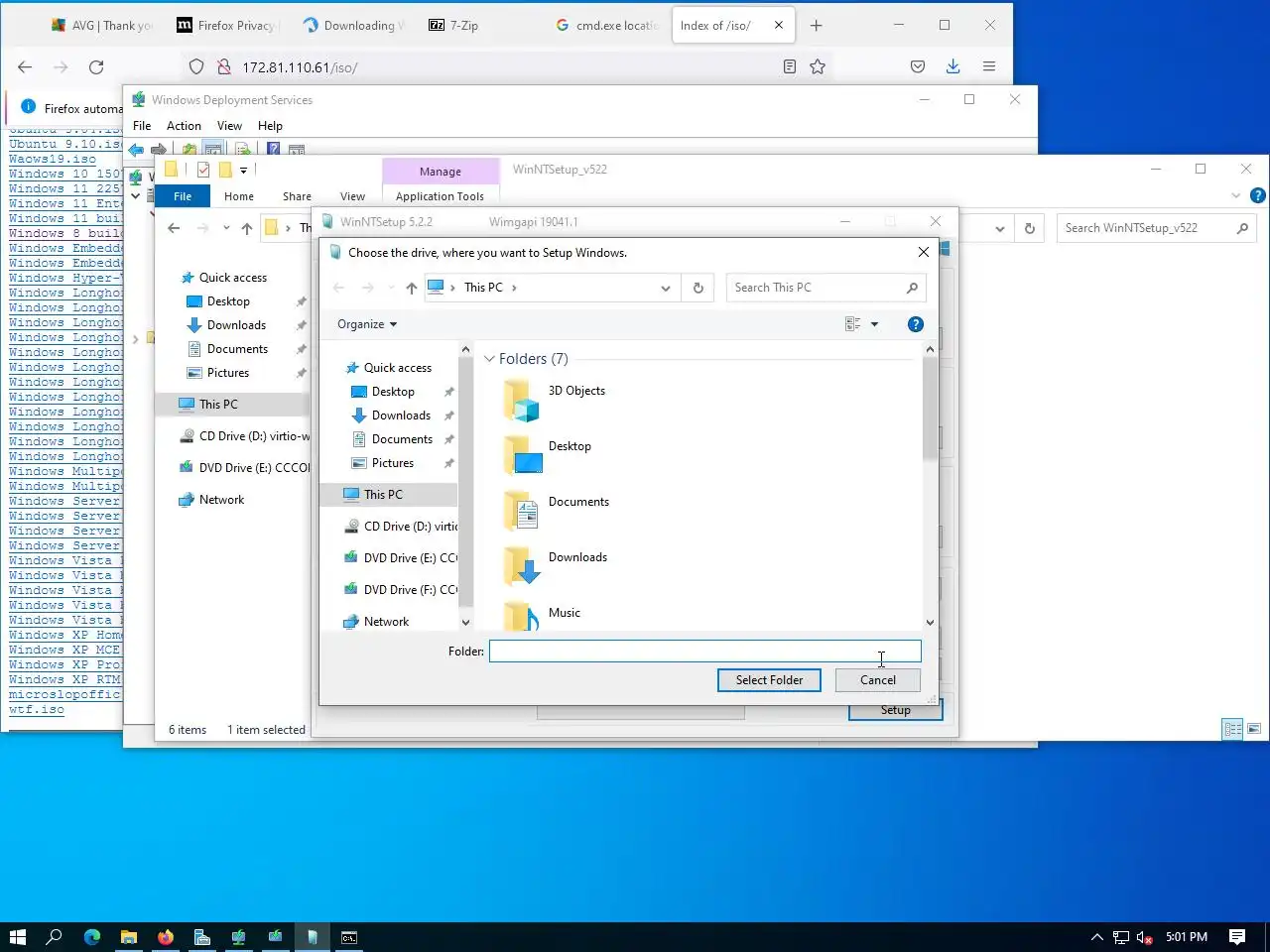Click the Firefox downloads arrow icon
Viewport: 1270px width, 952px height.
pos(952,66)
